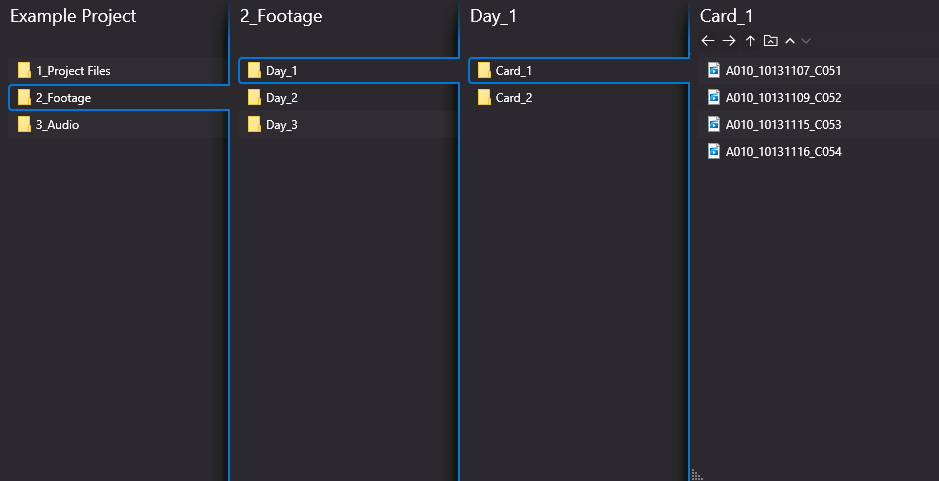
Task: Click the dimmed downward chevron in the toolbar
Action: point(806,41)
